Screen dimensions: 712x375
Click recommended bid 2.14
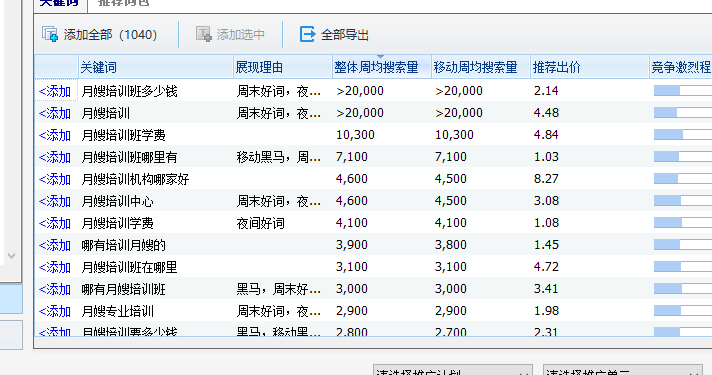tap(546, 91)
